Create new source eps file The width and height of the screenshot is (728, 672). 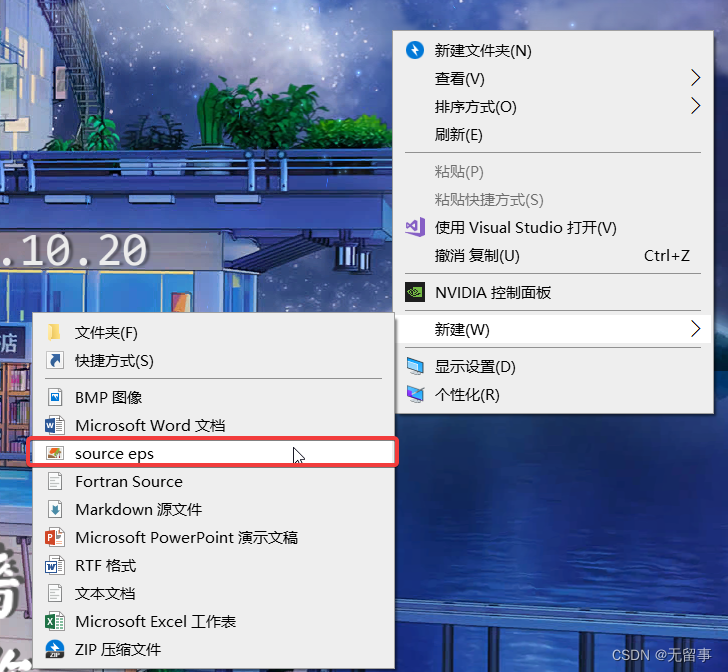pyautogui.click(x=214, y=453)
